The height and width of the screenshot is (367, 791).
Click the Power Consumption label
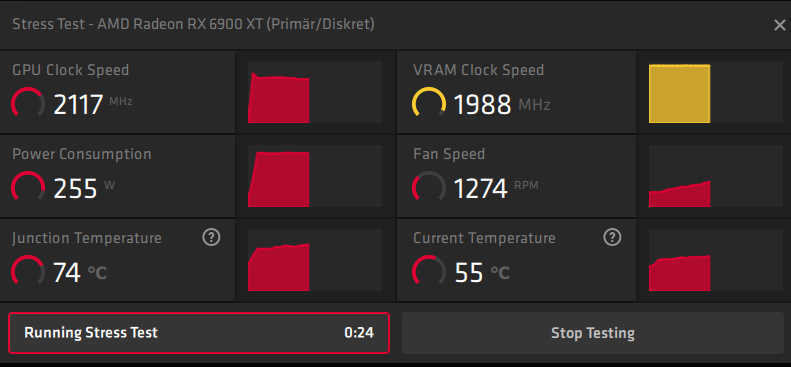point(82,154)
